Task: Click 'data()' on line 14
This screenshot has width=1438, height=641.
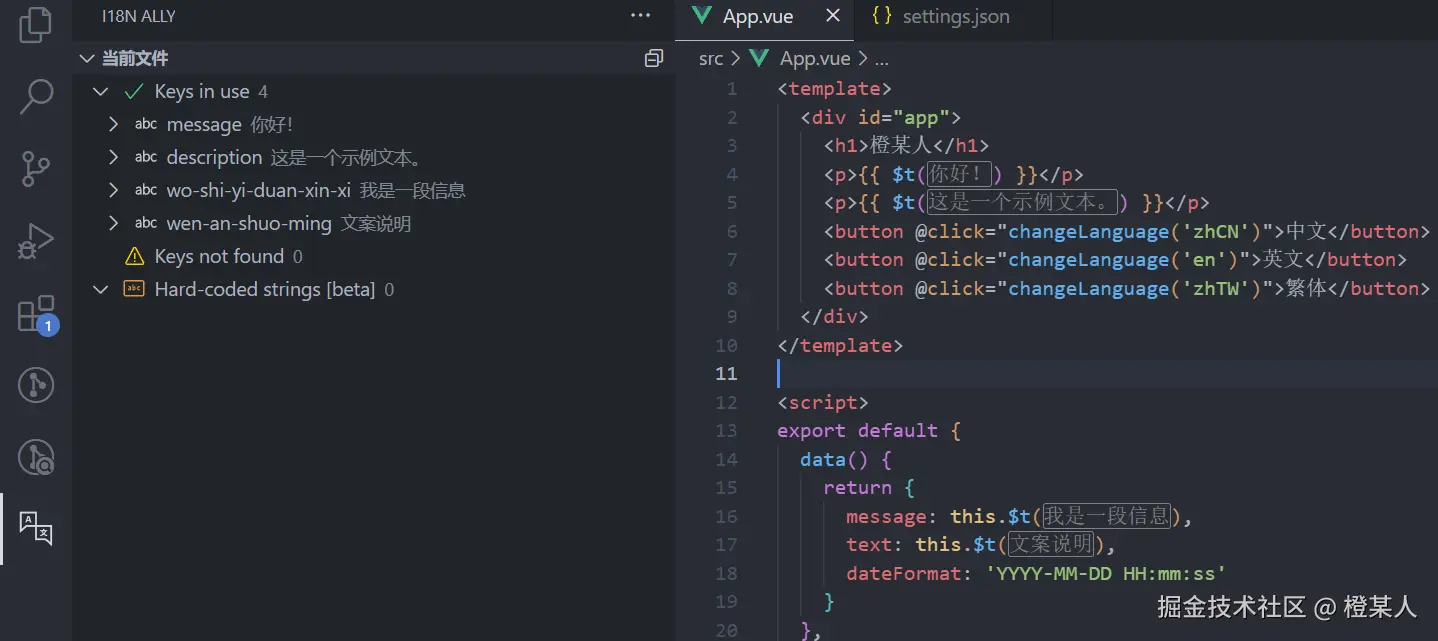Action: tap(834, 460)
